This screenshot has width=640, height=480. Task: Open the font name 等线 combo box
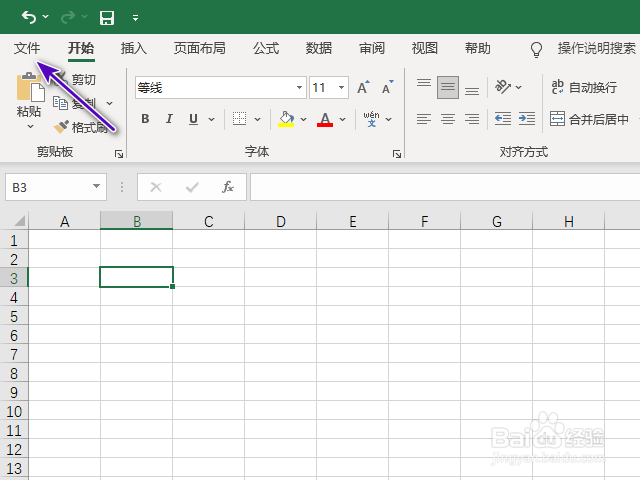pyautogui.click(x=221, y=87)
